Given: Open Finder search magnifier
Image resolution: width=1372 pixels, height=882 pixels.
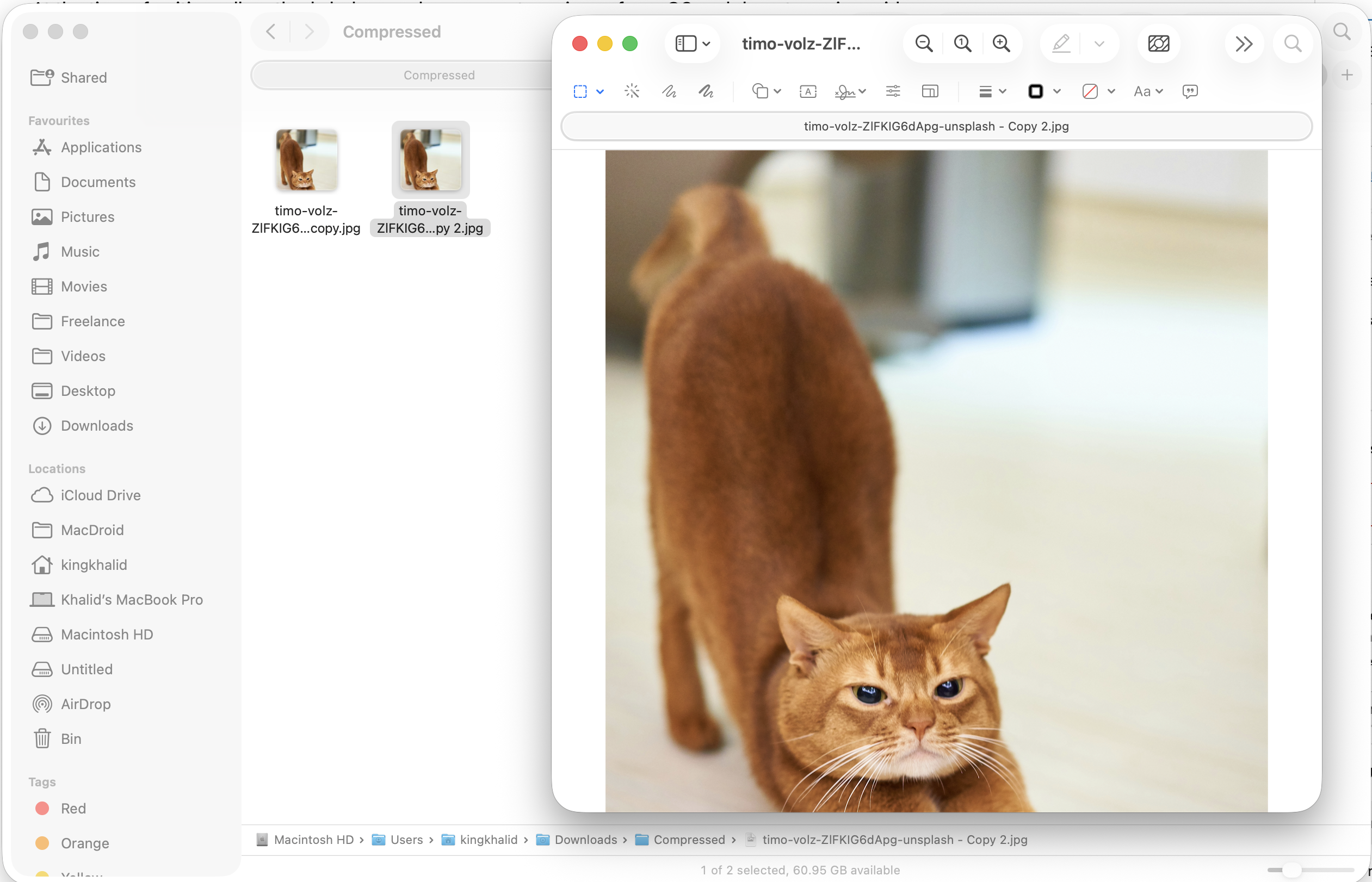Looking at the screenshot, I should tap(1342, 32).
